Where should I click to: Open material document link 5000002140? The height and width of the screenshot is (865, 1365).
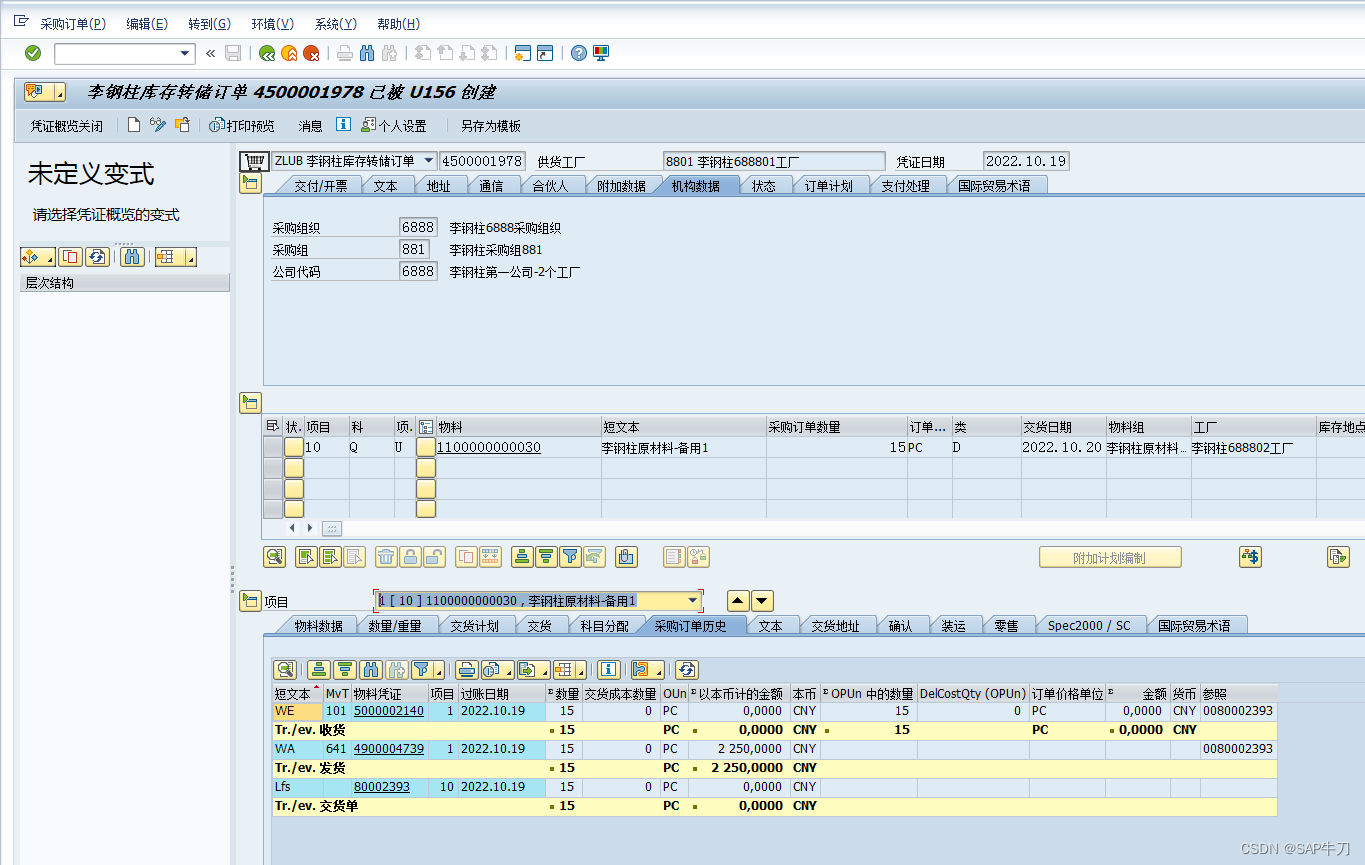coord(388,711)
